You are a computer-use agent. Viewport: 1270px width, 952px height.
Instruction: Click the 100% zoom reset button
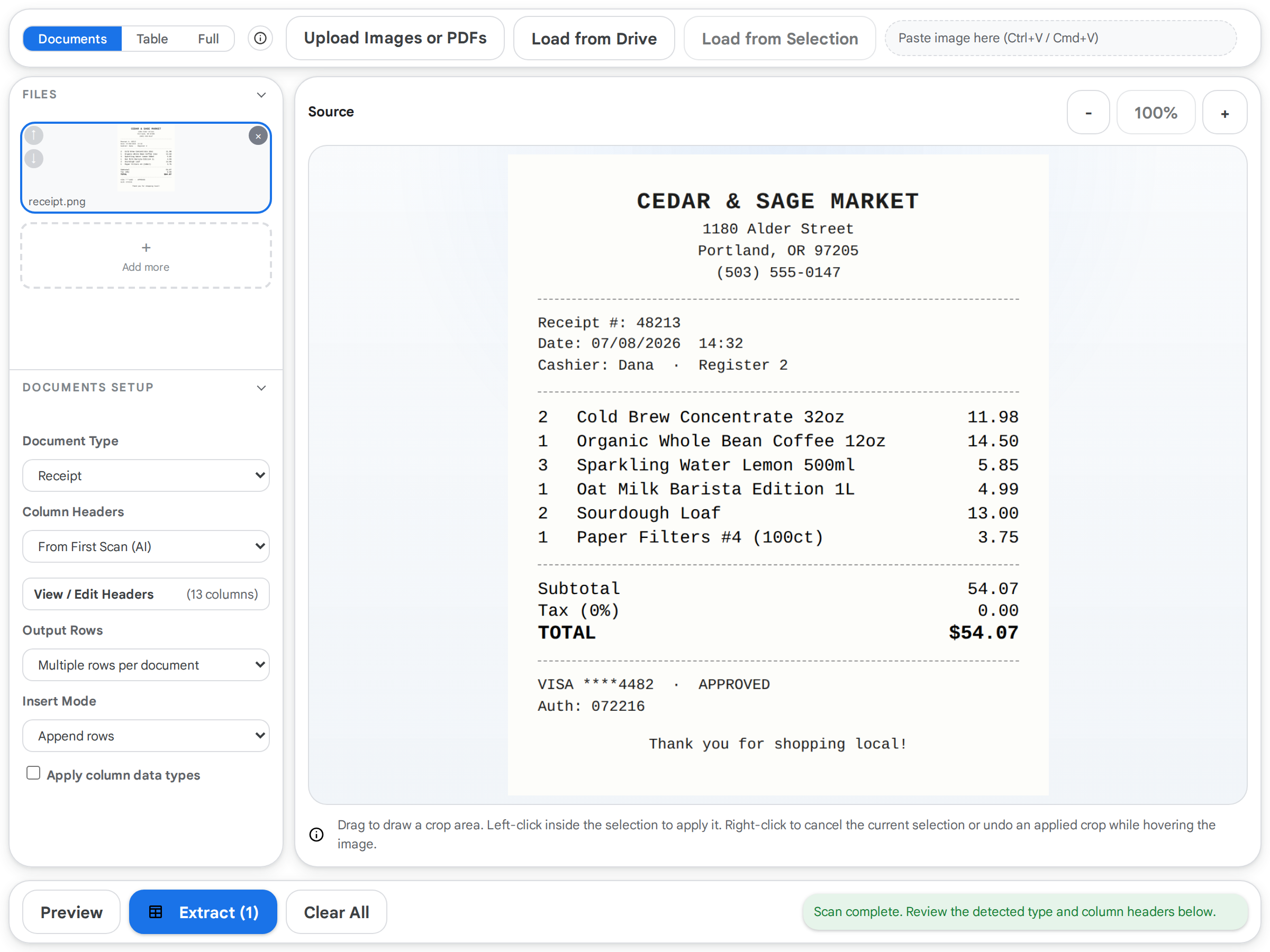(x=1156, y=113)
